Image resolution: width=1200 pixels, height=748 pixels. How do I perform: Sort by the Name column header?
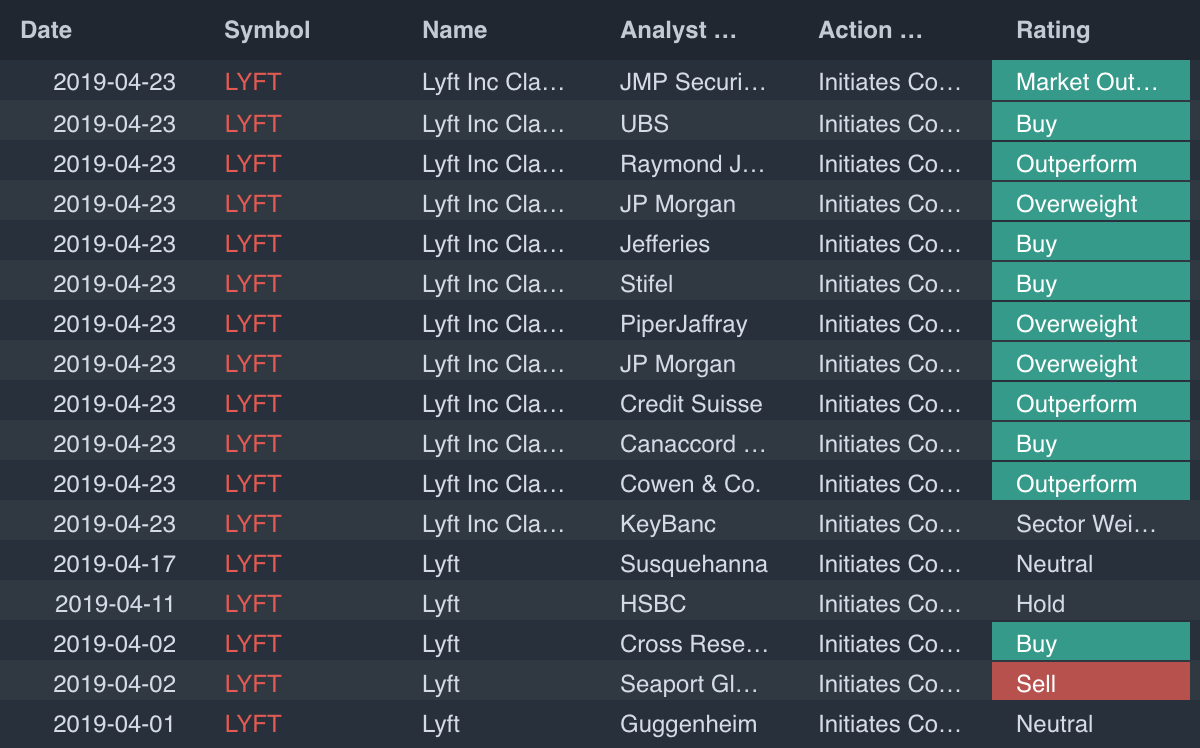[454, 30]
